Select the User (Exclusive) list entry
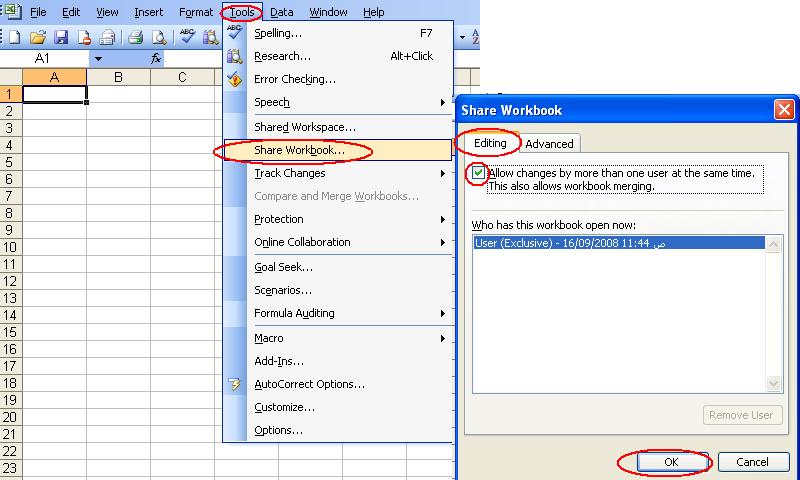This screenshot has width=800, height=480. pos(619,243)
